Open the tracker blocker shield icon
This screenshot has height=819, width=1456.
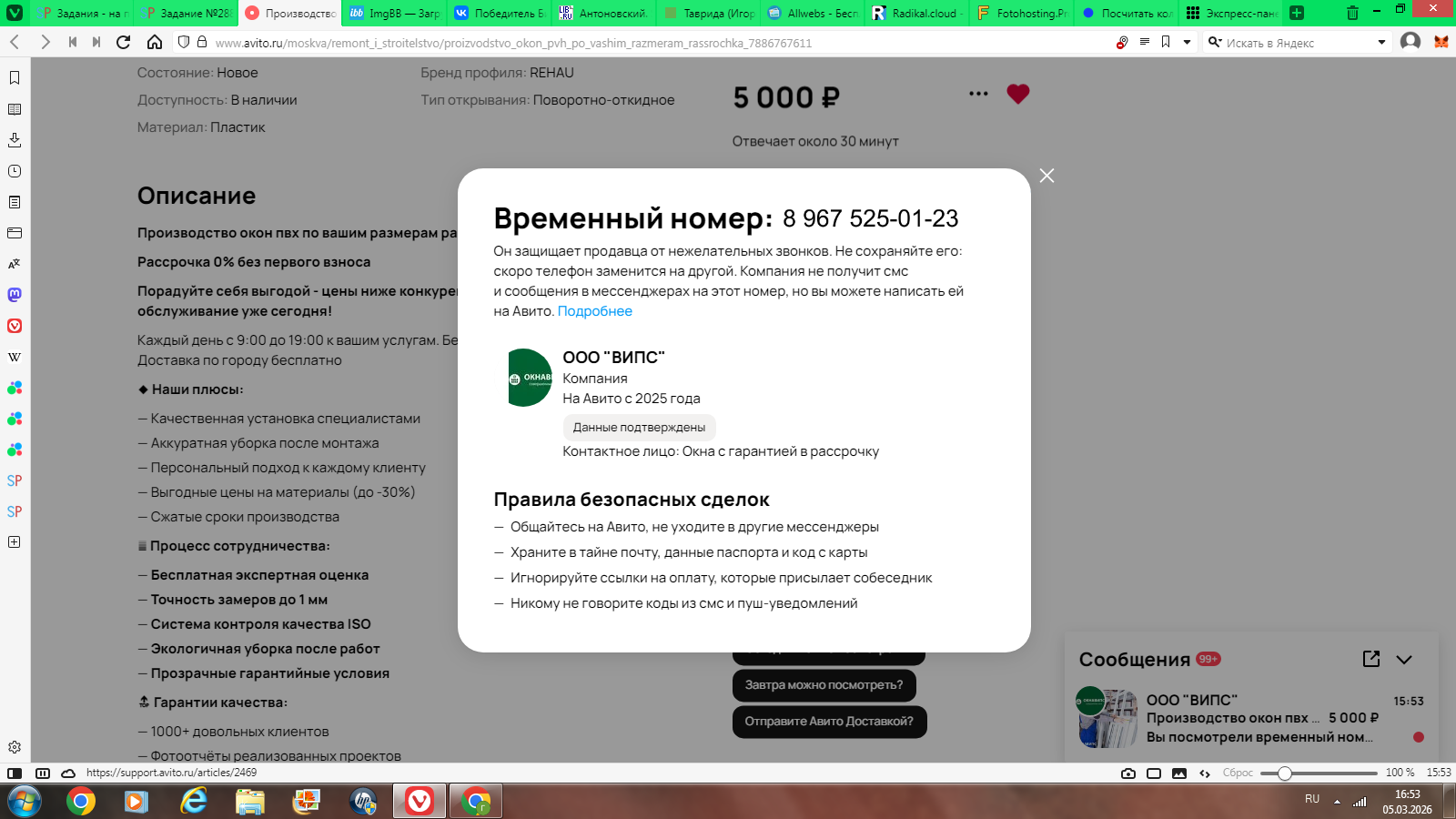coord(184,42)
